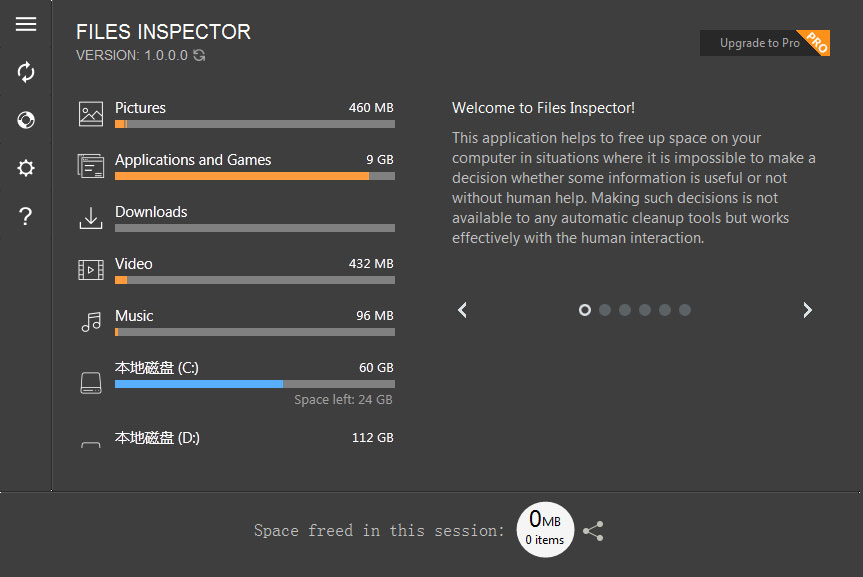Go to the next welcome slide arrow

tap(807, 310)
